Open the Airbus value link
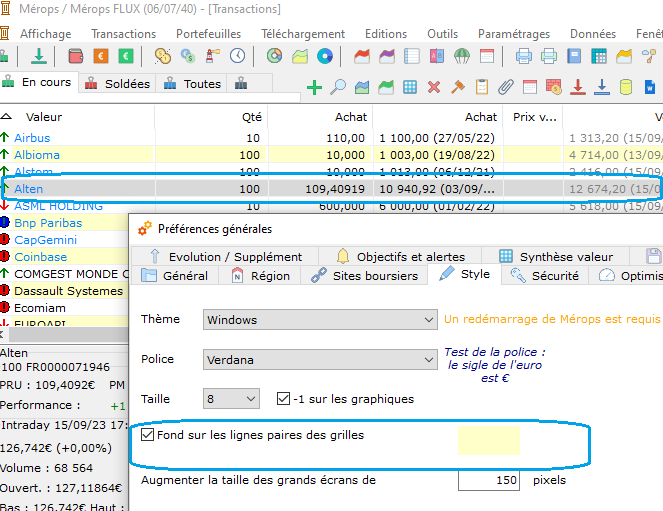 coord(32,138)
